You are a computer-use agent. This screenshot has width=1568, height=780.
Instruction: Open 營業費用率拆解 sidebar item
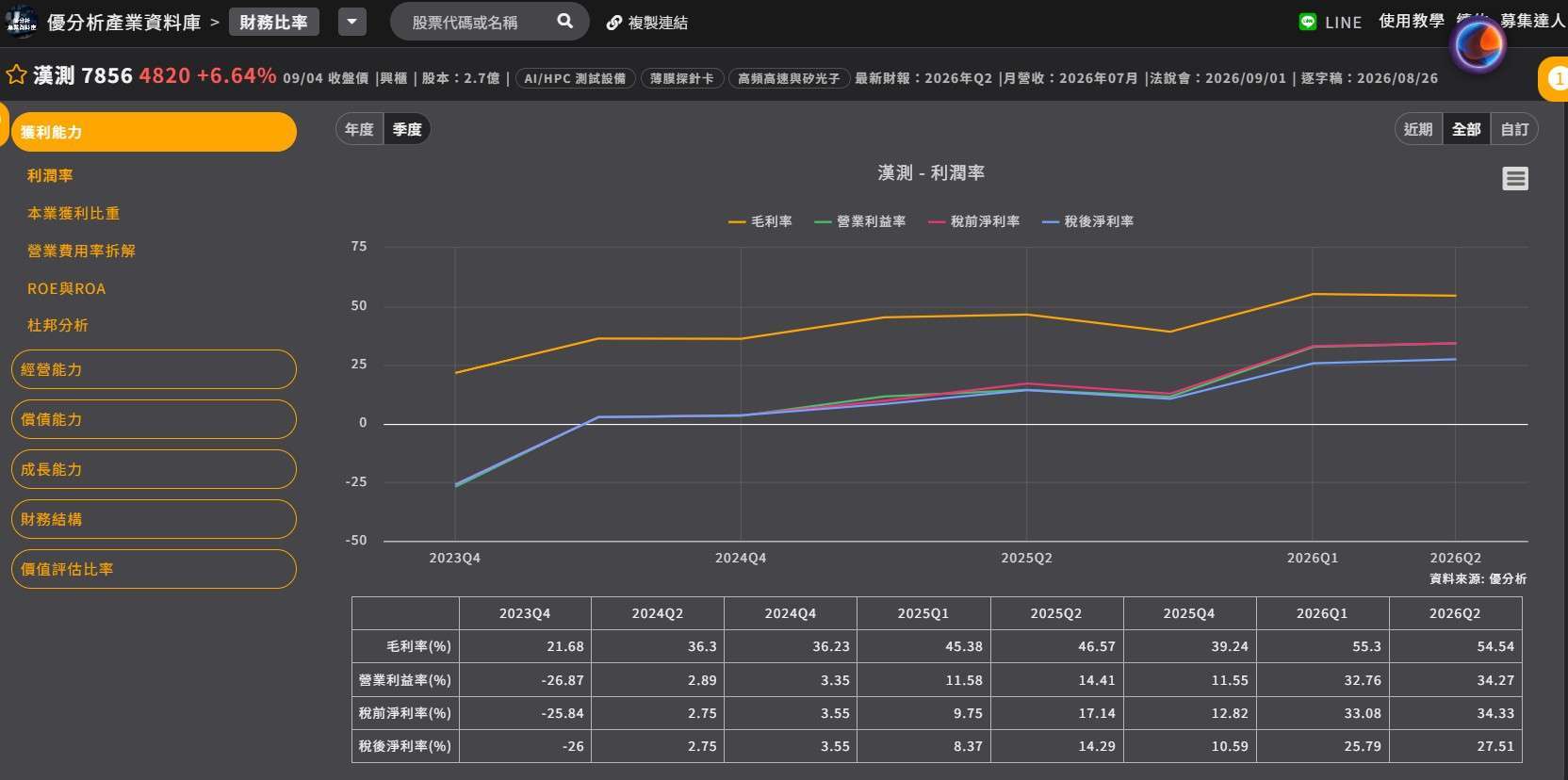tap(81, 251)
